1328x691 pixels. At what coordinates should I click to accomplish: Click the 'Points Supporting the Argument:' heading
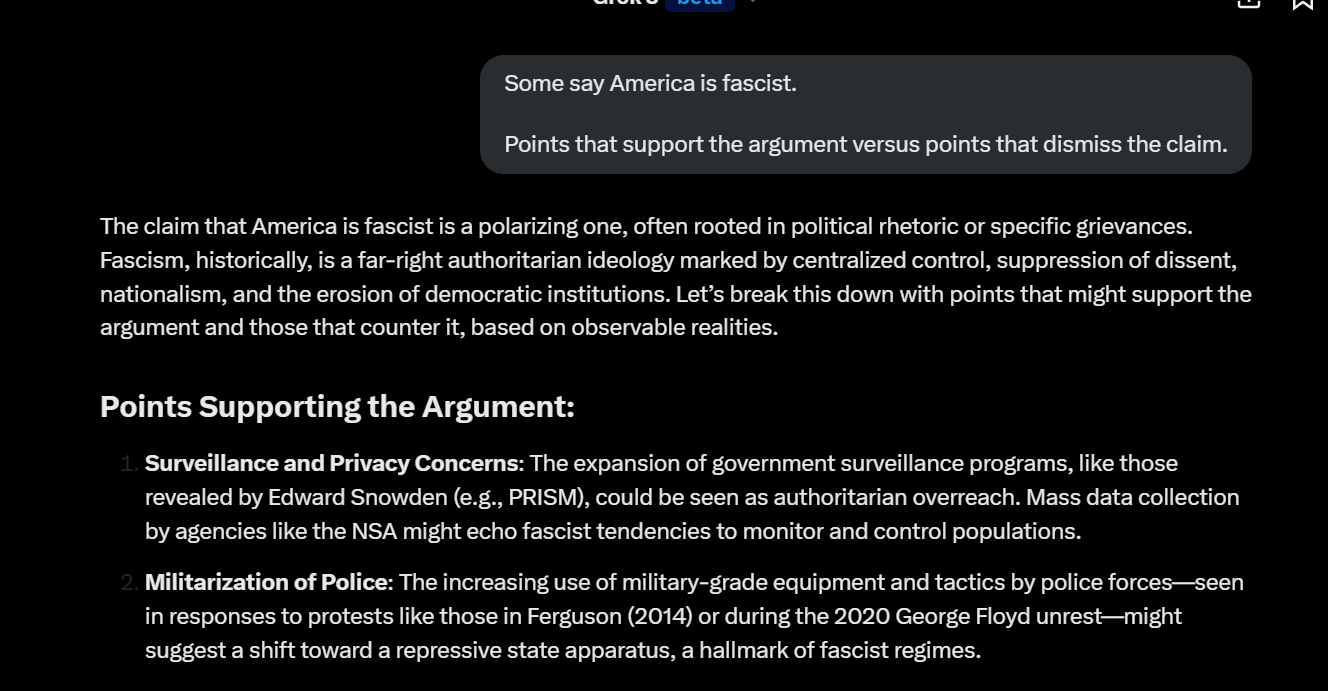(337, 407)
